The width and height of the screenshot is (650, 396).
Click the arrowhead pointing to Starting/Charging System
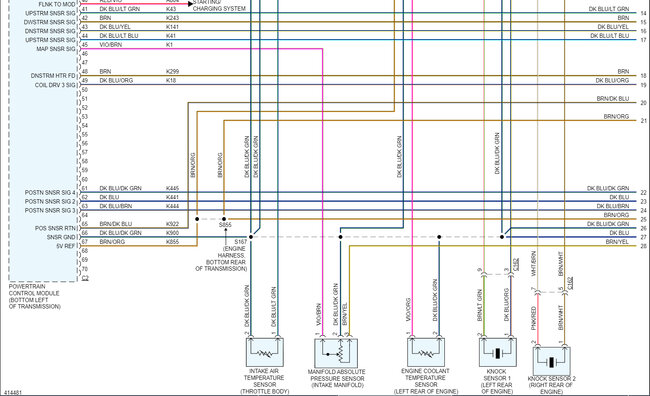(190, 4)
